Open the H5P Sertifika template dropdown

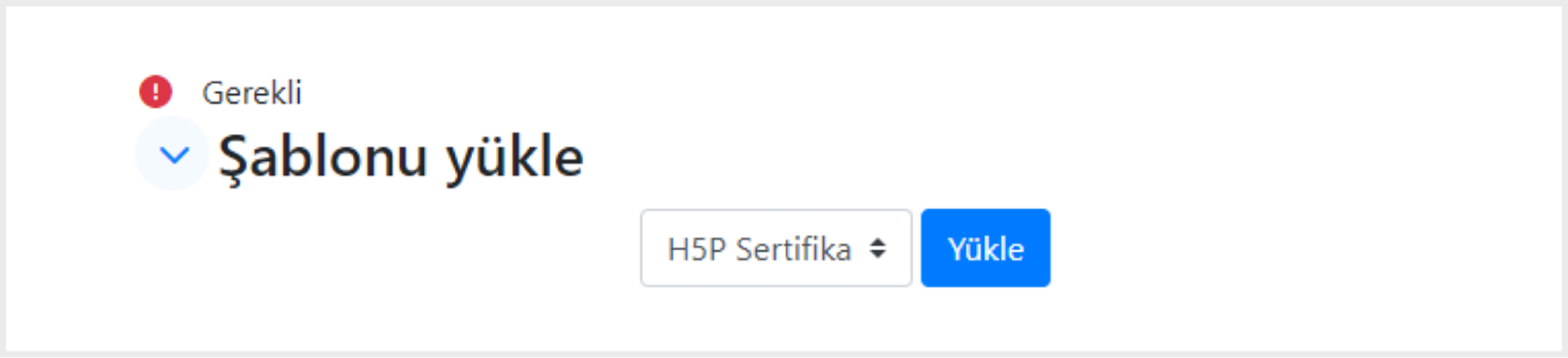776,248
